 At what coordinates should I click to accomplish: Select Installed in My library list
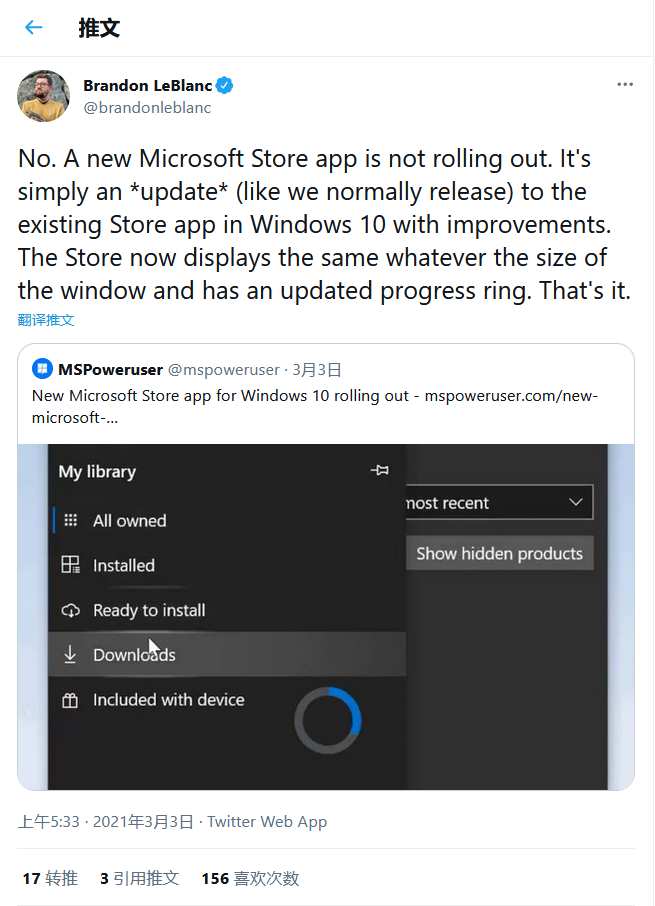(x=123, y=565)
